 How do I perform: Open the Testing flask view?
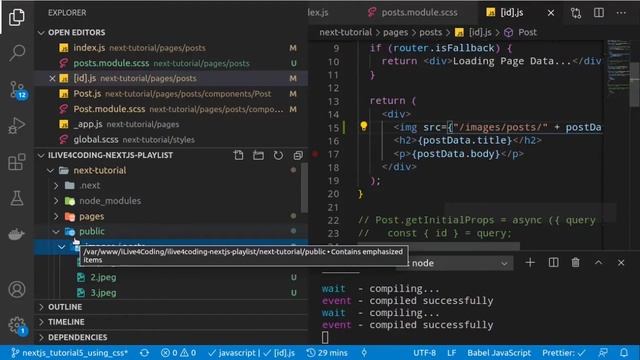click(17, 198)
